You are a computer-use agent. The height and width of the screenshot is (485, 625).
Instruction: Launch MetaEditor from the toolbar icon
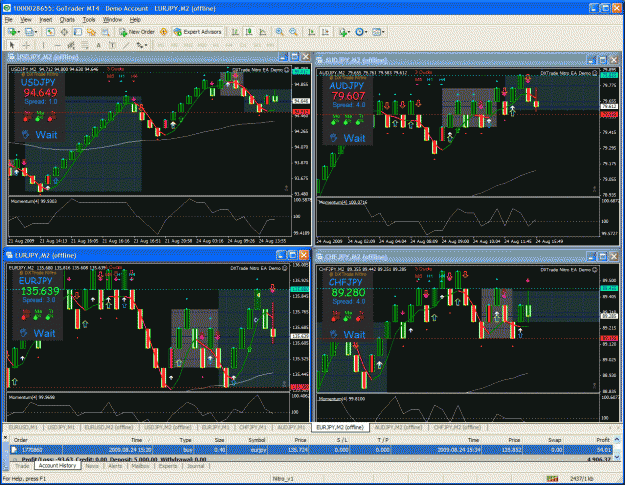pos(163,32)
